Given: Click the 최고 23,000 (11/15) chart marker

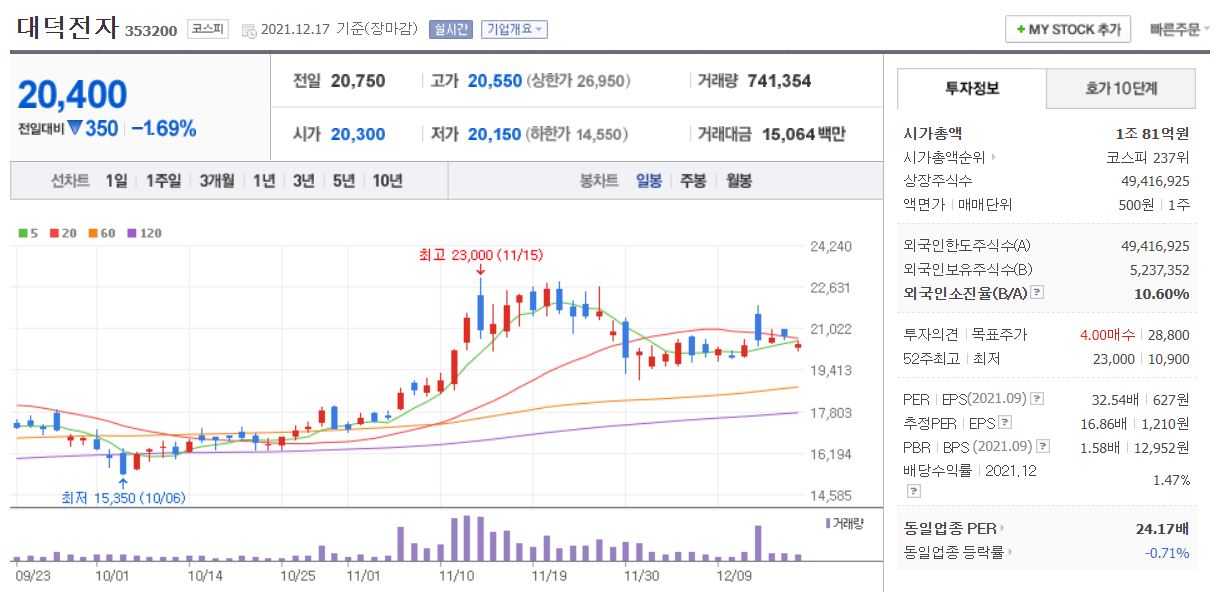Looking at the screenshot, I should coord(481,254).
